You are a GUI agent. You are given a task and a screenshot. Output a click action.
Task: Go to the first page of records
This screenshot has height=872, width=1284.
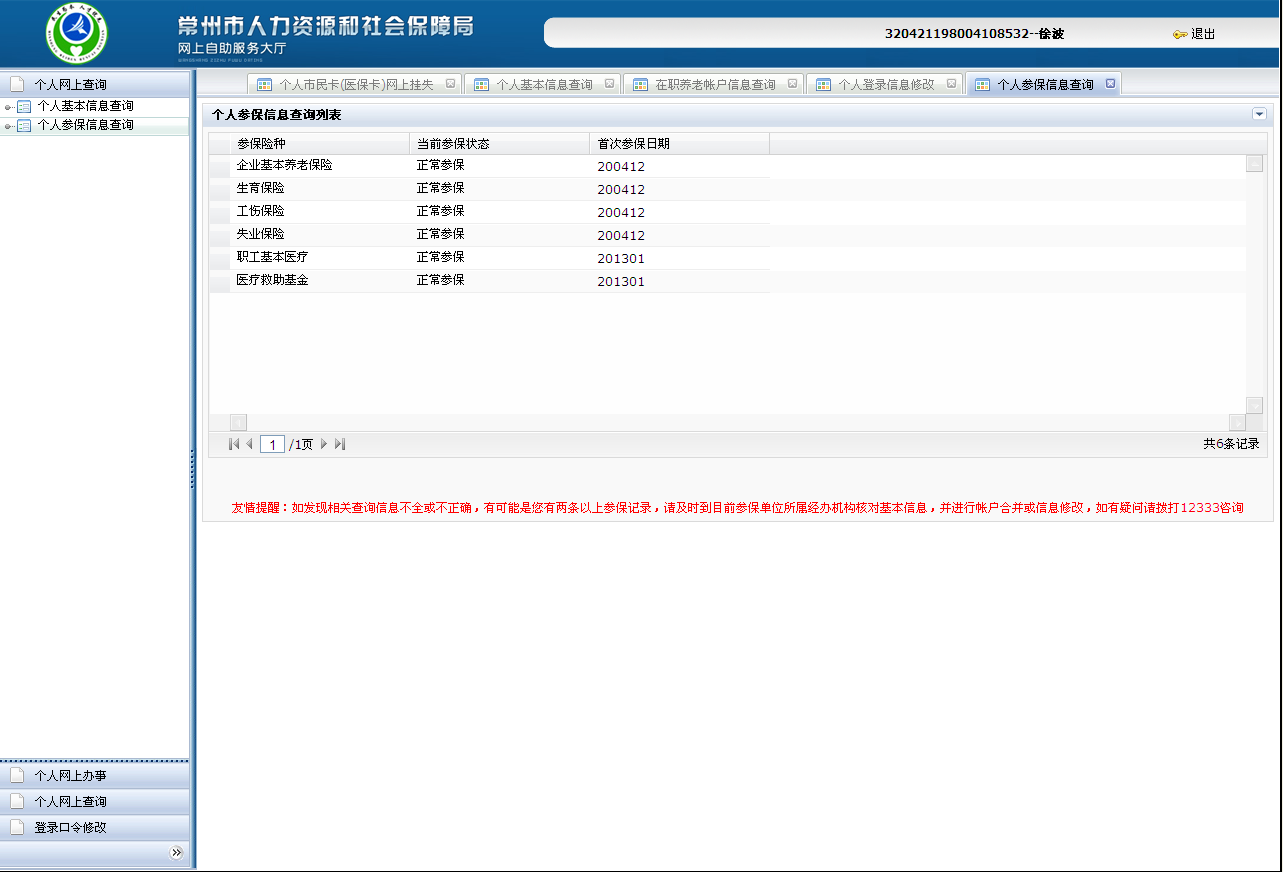234,444
